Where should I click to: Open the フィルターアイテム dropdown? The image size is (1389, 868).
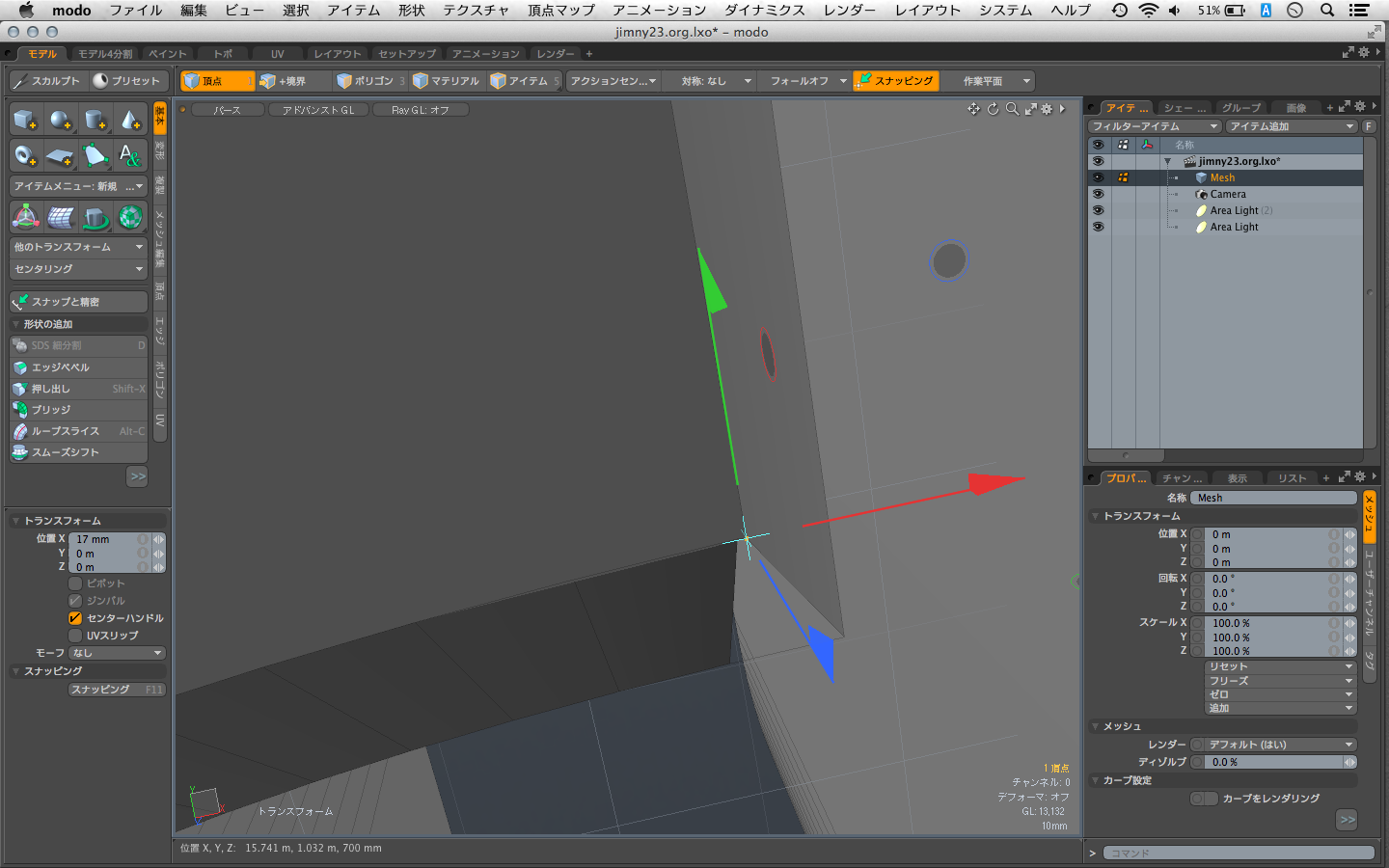click(1155, 126)
